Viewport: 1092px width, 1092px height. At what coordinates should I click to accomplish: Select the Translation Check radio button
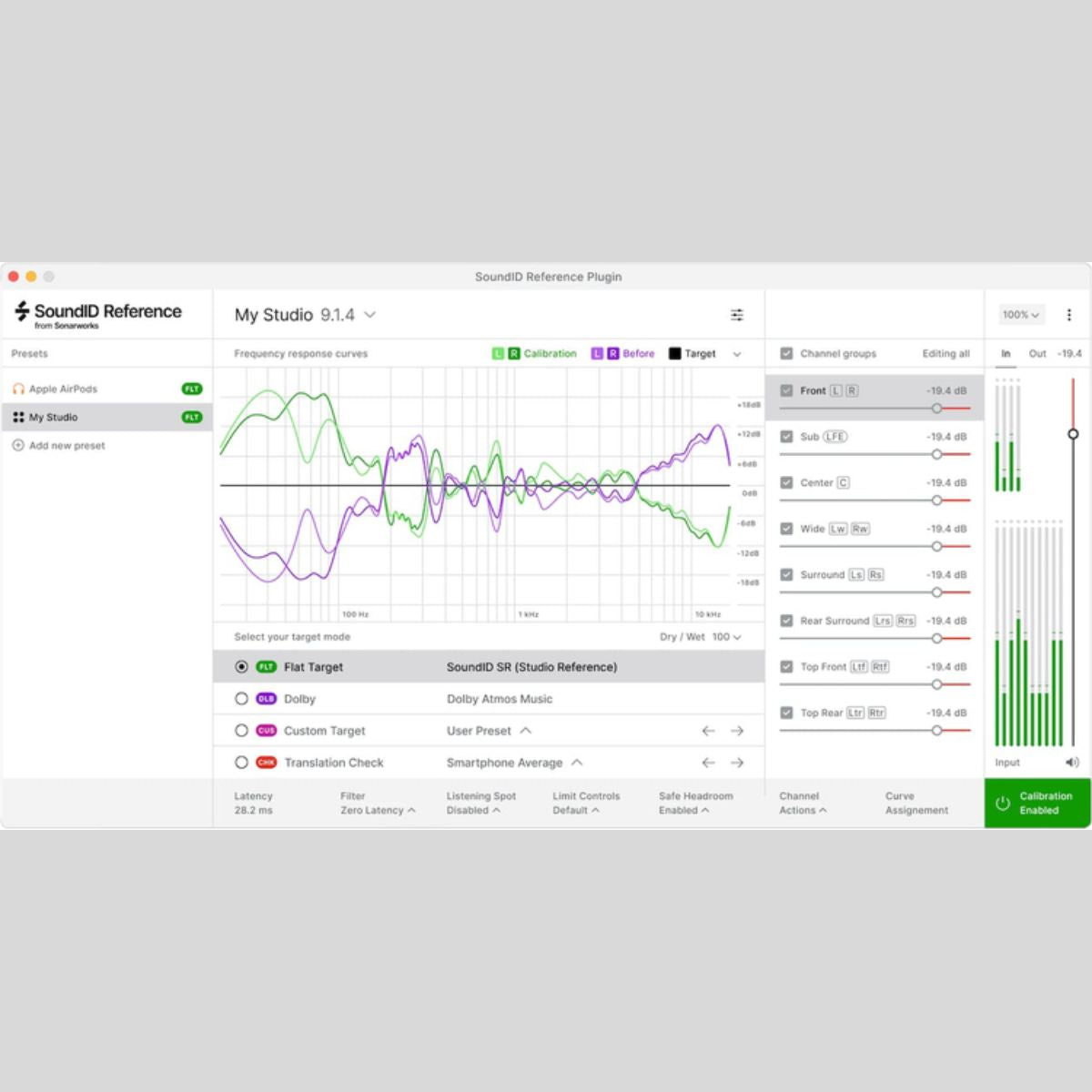coord(241,763)
